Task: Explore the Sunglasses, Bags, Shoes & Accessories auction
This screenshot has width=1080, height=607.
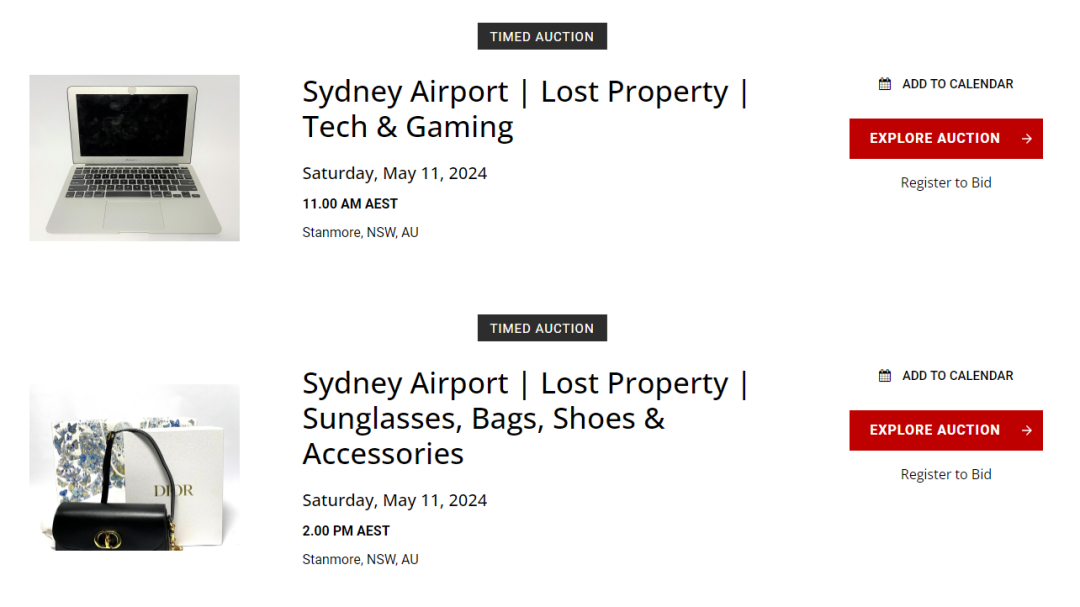Action: 935,431
